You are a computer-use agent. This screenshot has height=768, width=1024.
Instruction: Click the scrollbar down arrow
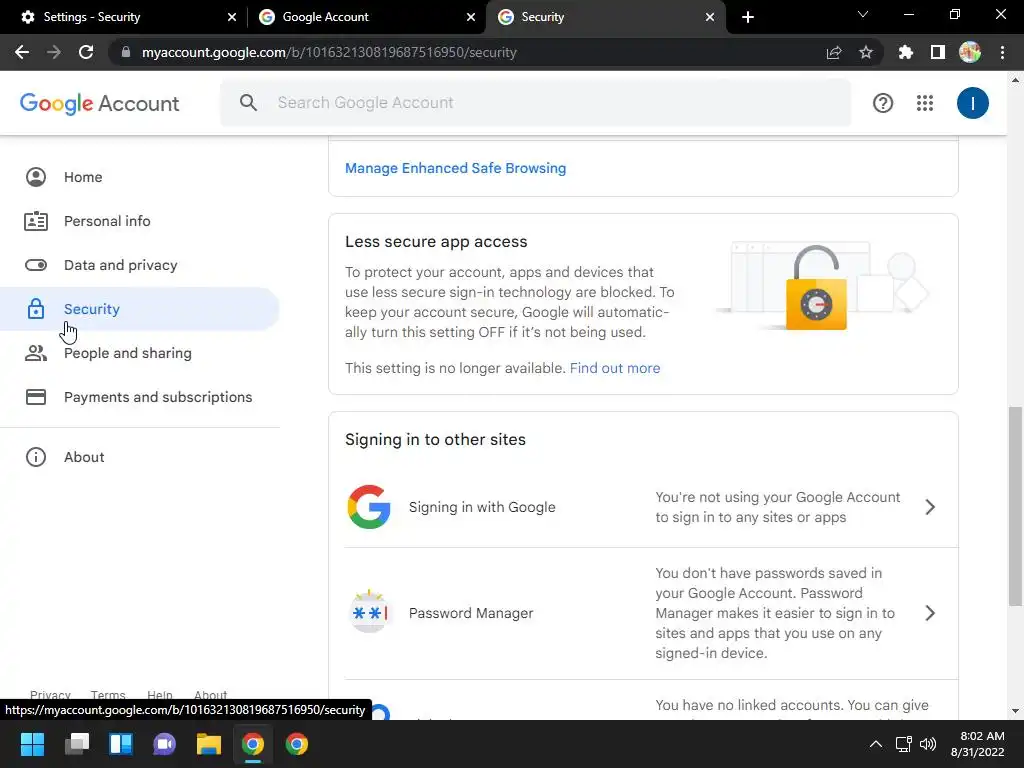(x=1015, y=711)
